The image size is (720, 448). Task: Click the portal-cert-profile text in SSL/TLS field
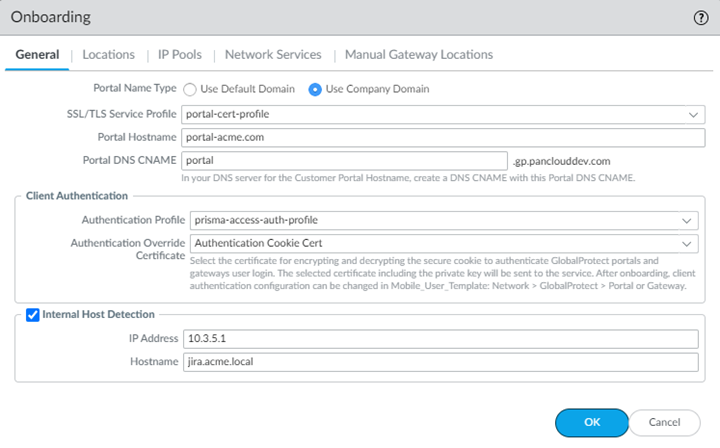click(228, 114)
